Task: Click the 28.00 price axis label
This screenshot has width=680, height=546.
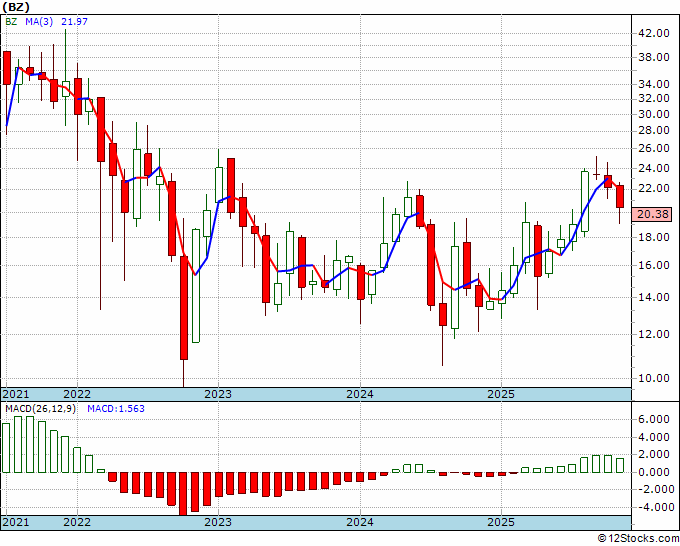Action: pyautogui.click(x=654, y=130)
